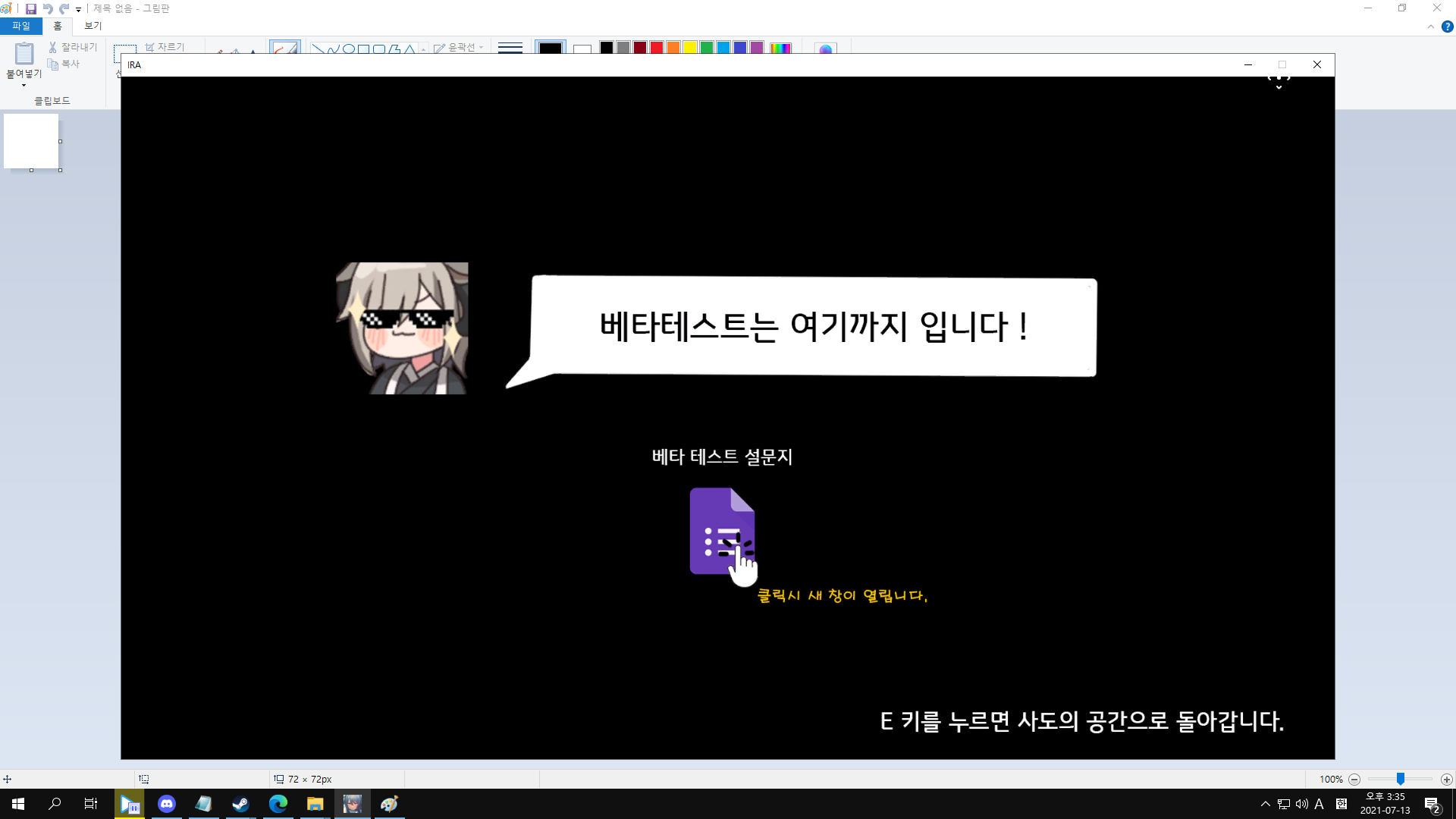Expand the Paste (붙여넣기) dropdown arrow

24,85
